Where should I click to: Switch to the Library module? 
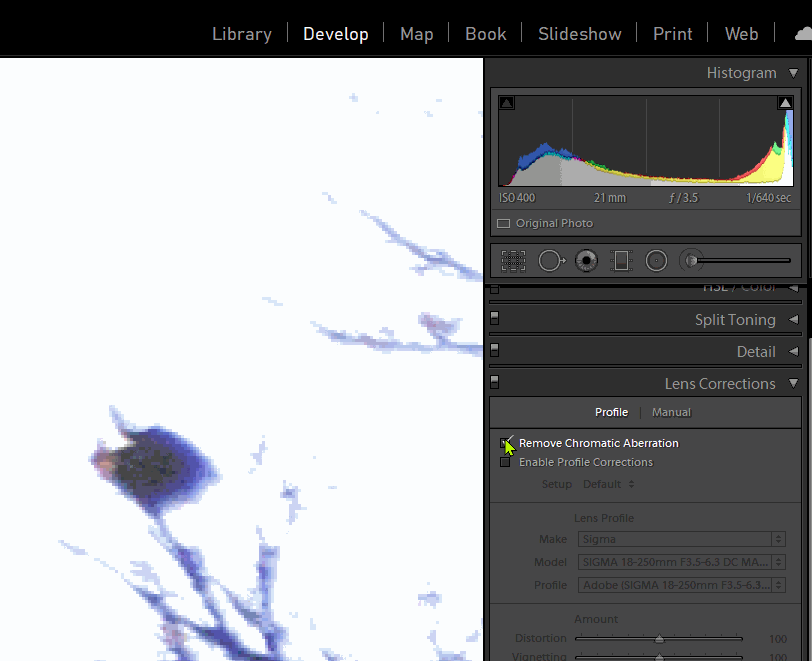tap(241, 33)
